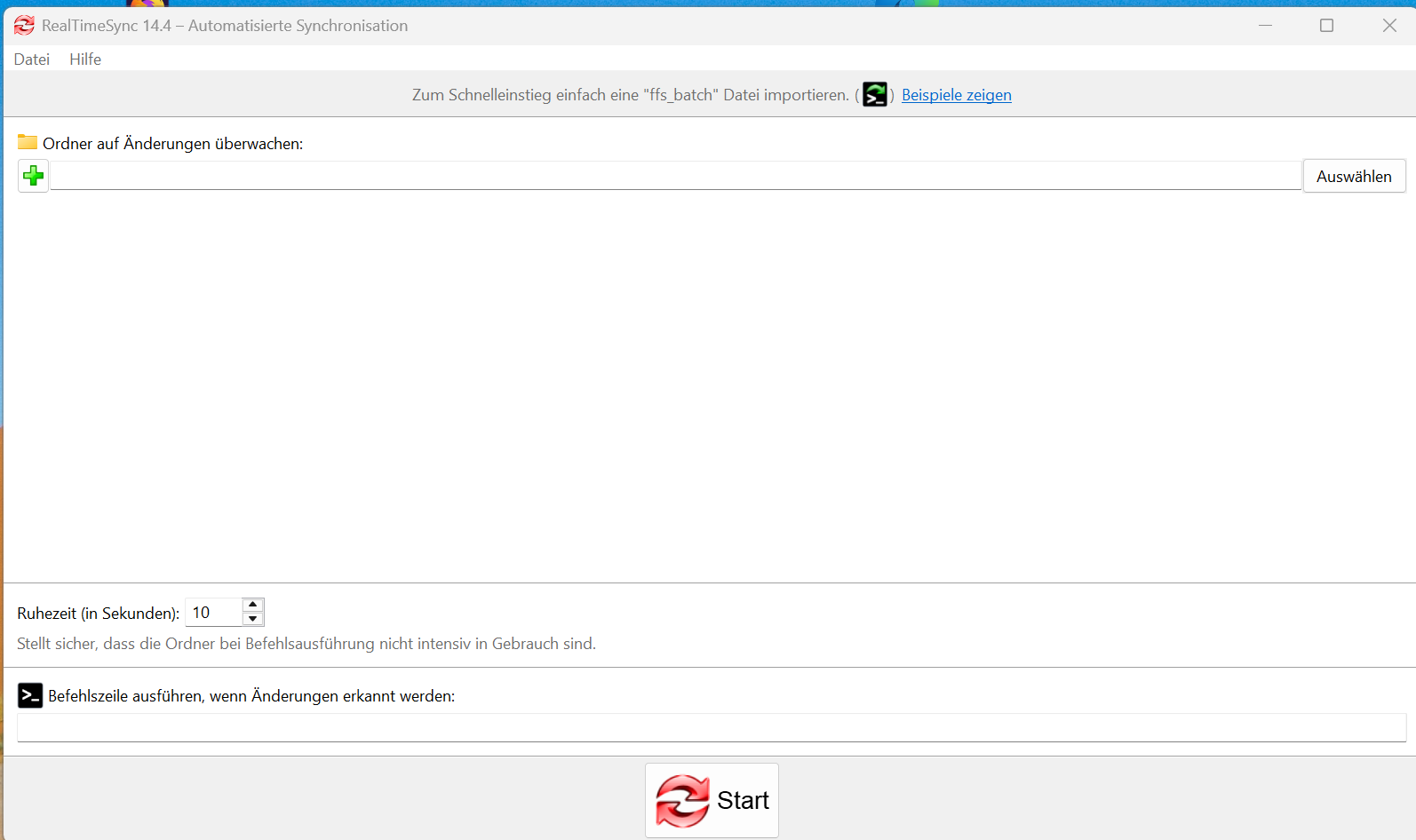
Task: Click the Ruhezeit seconds value field
Action: [x=214, y=613]
